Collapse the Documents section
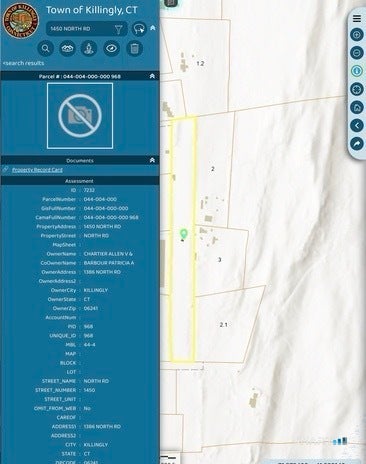Image resolution: width=366 pixels, height=464 pixels. point(152,160)
